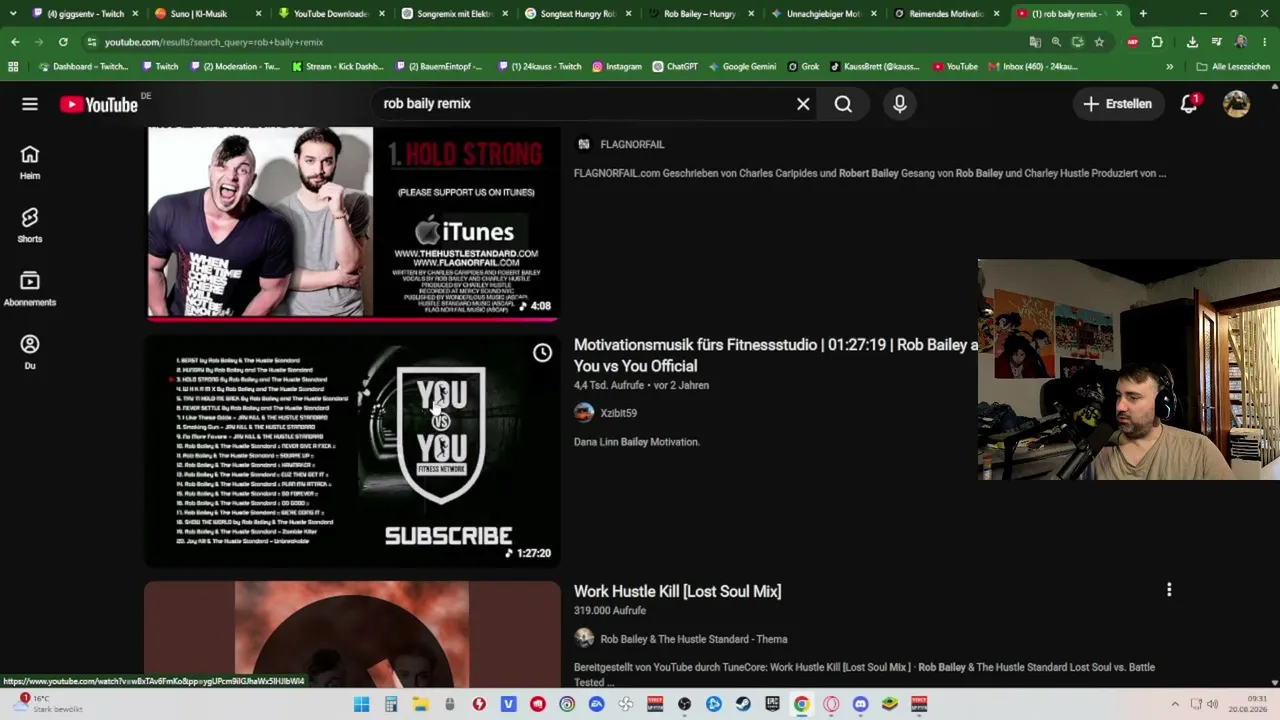Open the Inbox (460) Gmail bookmark

pyautogui.click(x=1032, y=67)
